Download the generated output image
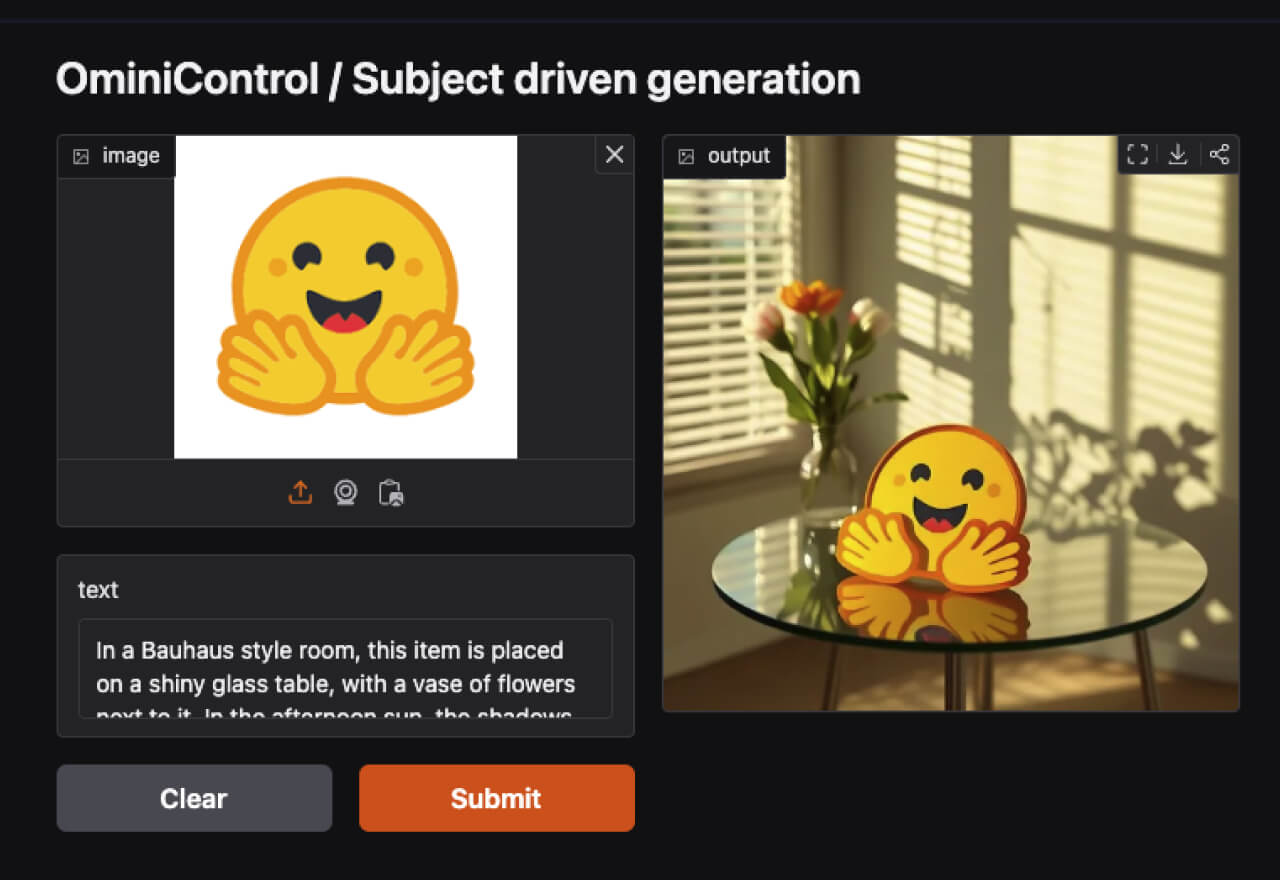 point(1178,154)
